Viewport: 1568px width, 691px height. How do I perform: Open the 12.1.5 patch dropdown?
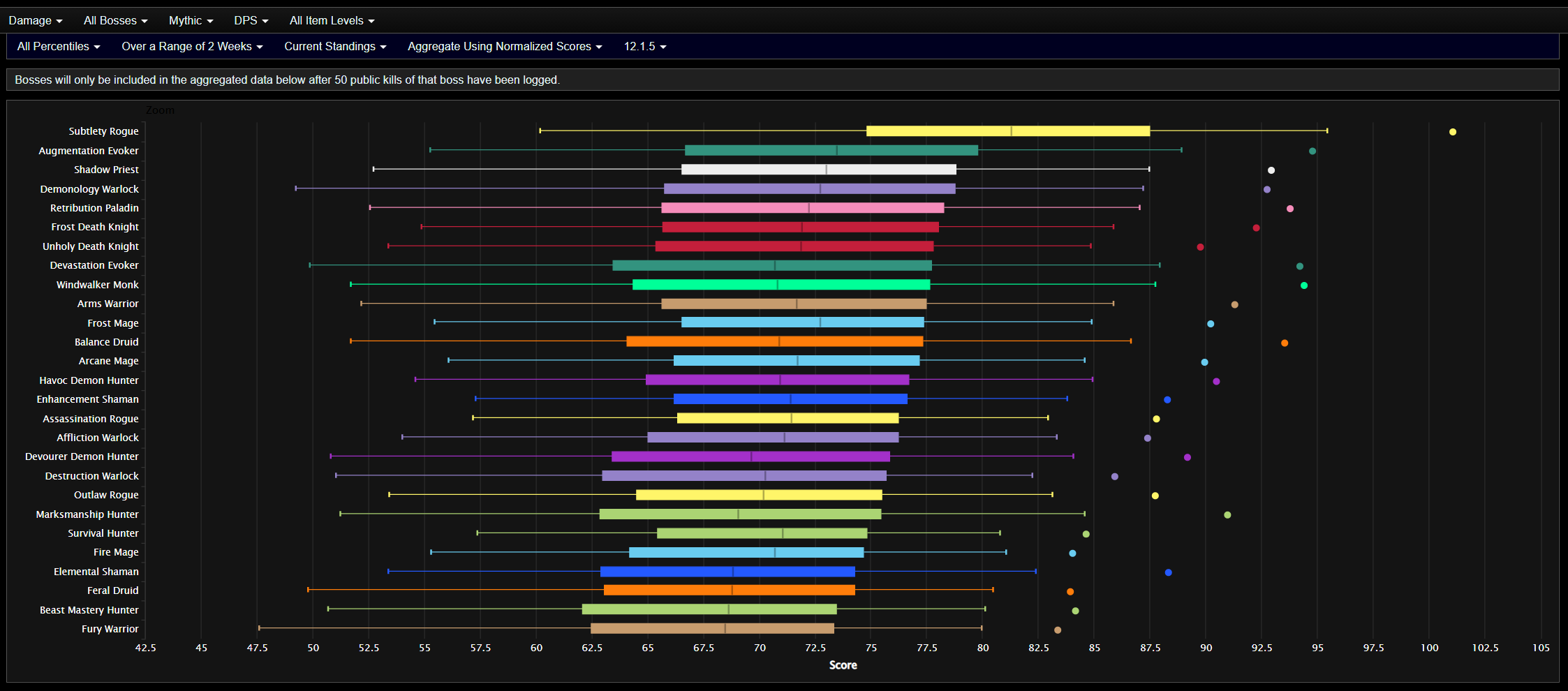coord(645,47)
